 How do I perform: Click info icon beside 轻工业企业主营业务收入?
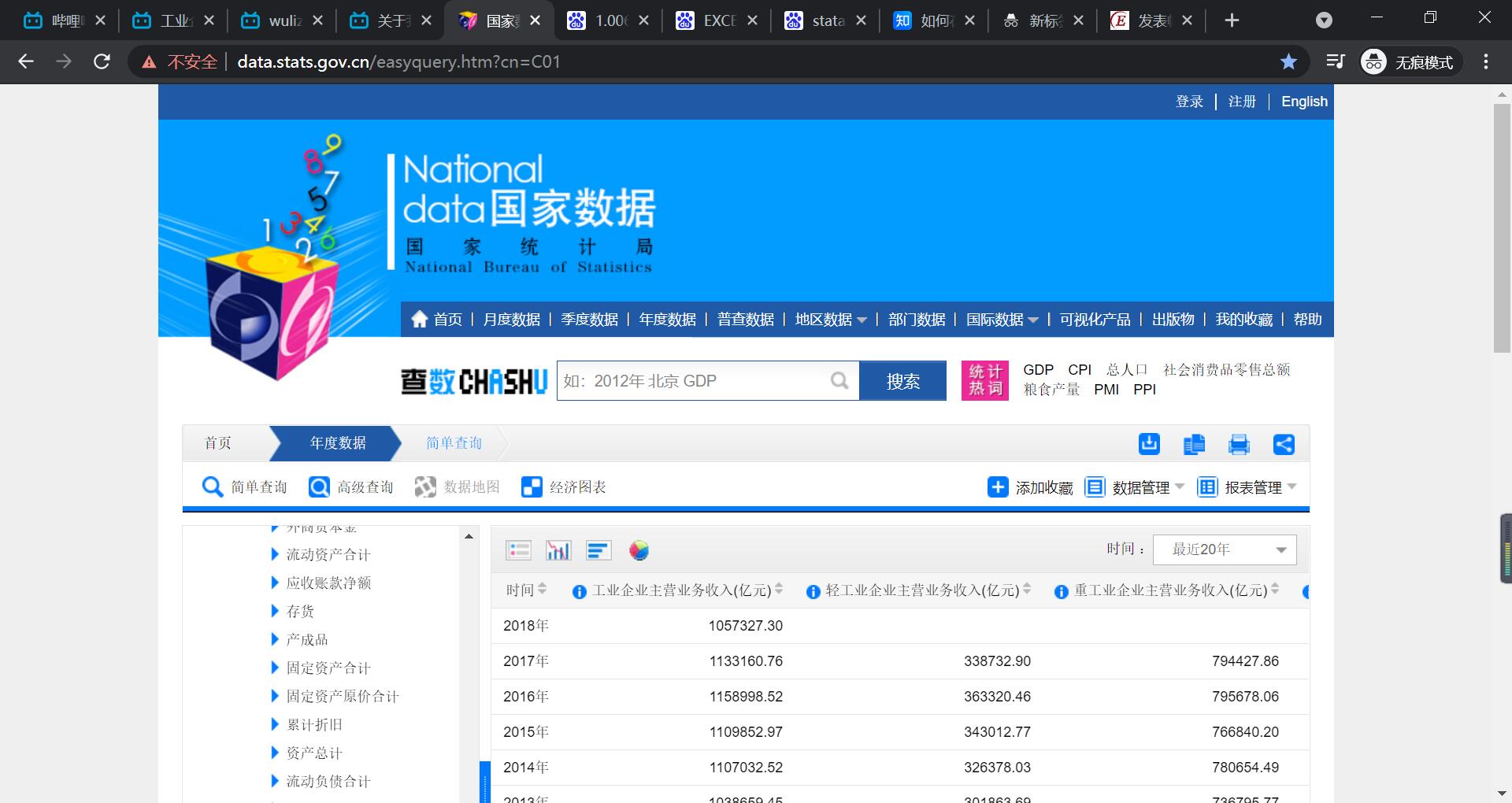coord(813,592)
